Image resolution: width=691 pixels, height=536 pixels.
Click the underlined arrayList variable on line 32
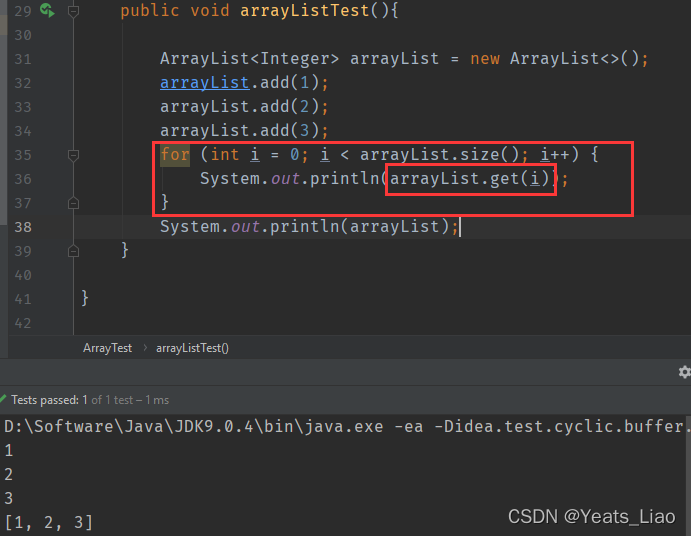(x=204, y=83)
